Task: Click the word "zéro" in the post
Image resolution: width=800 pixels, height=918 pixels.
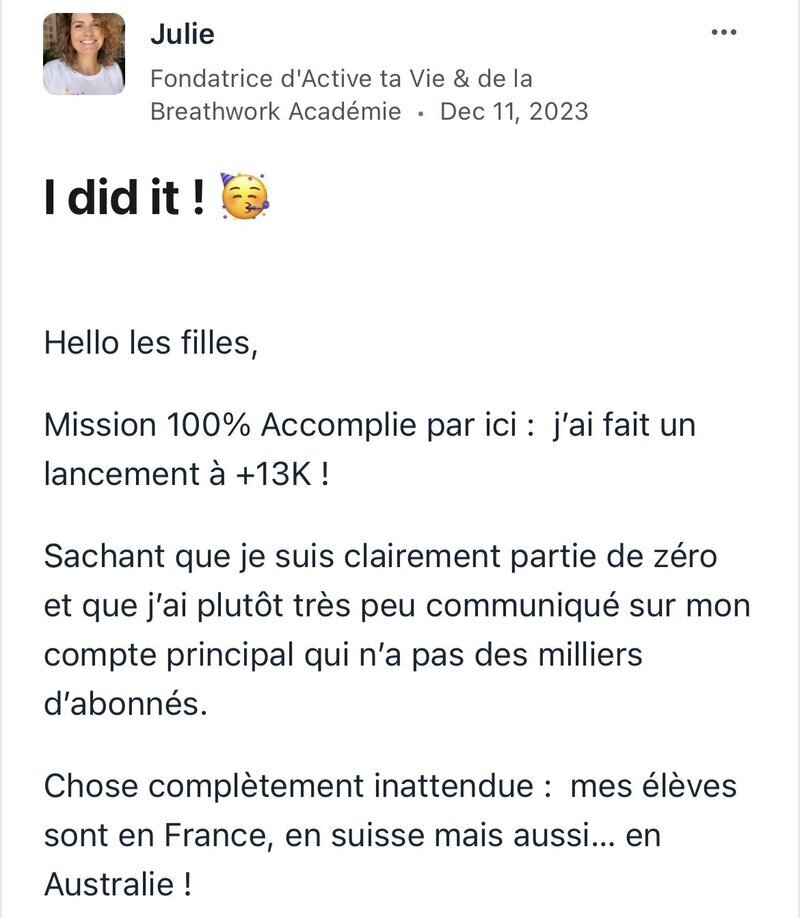Action: (x=683, y=556)
